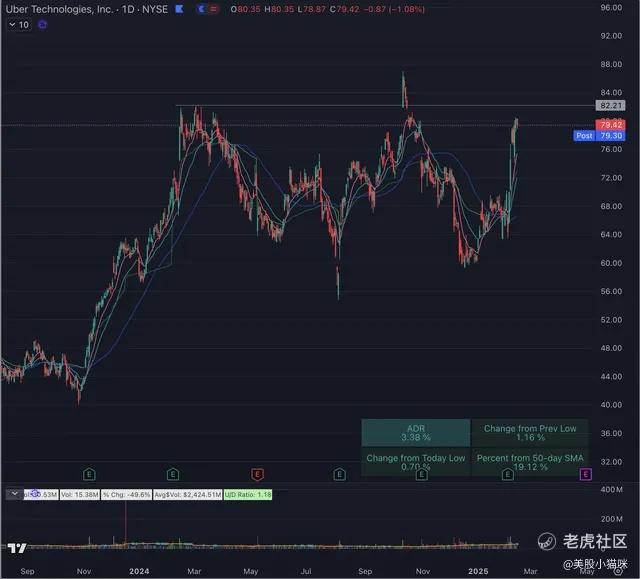640x579 pixels.
Task: Click the Percent from 50-day SMA cell
Action: coord(530,462)
